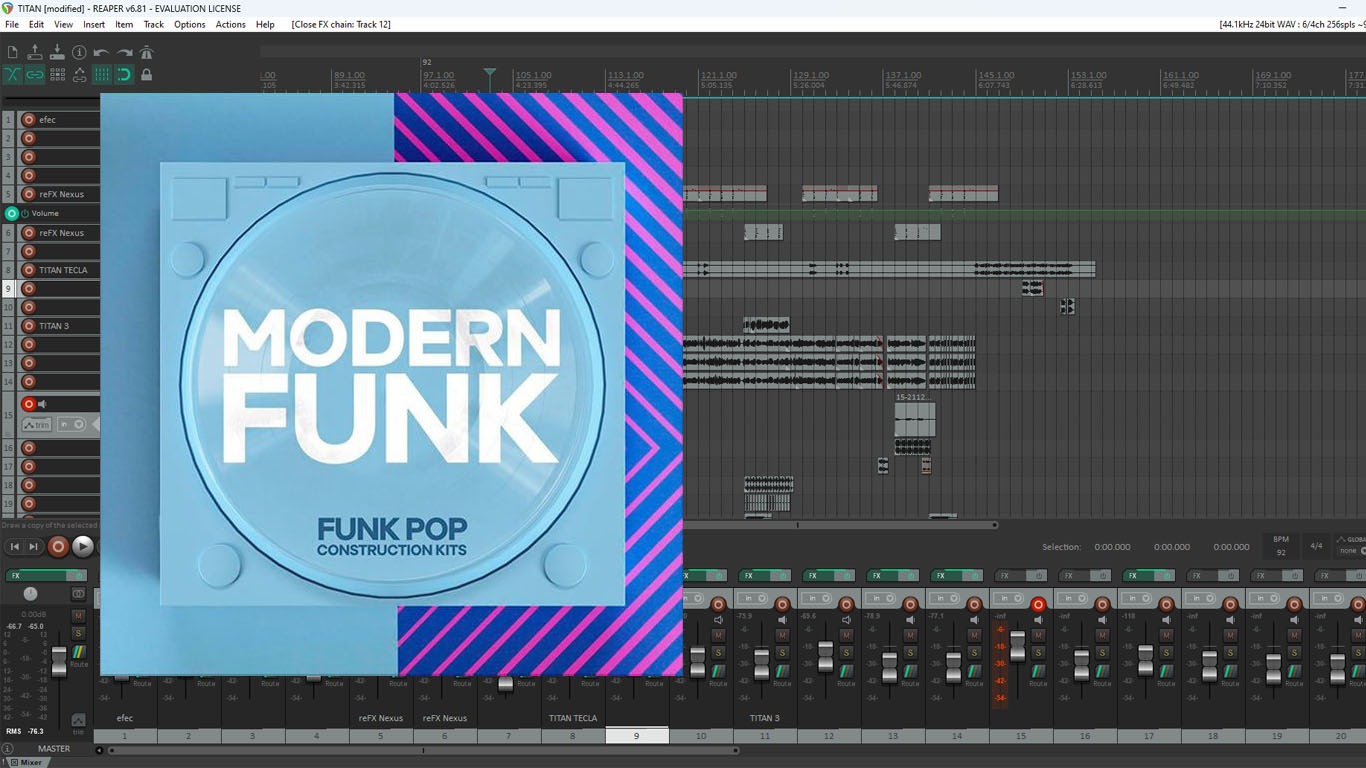This screenshot has height=768, width=1366.
Task: Toggle master track mono/stereo button
Action: click(79, 594)
